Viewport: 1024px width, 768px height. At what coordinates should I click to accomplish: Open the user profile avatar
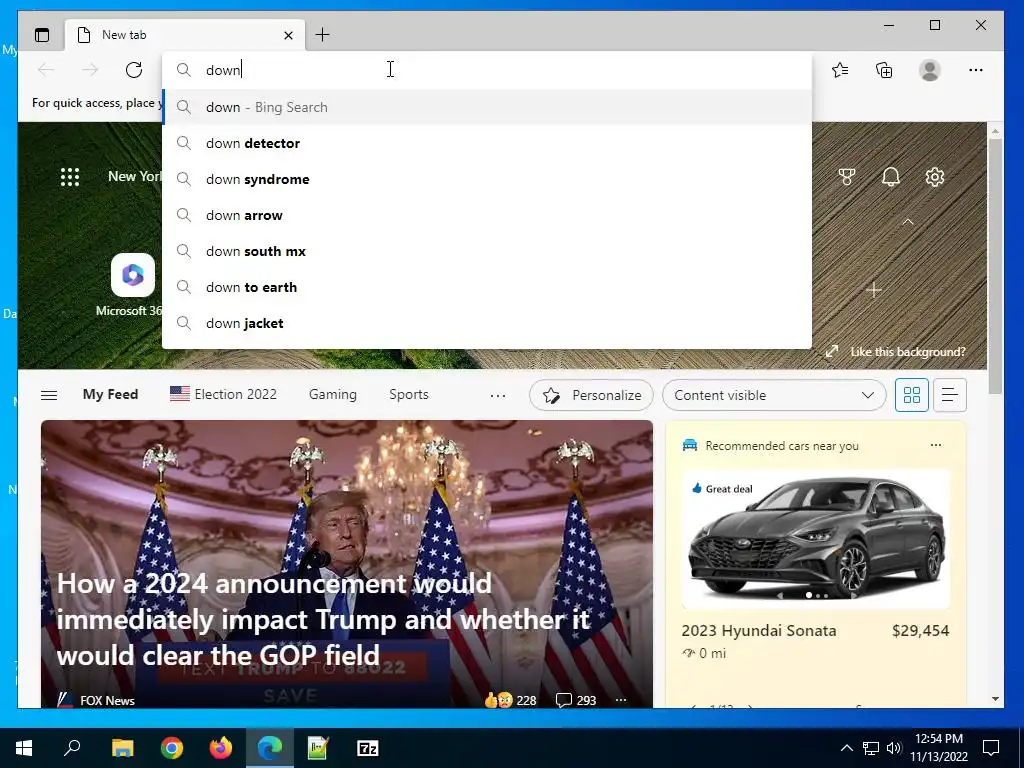pos(929,70)
